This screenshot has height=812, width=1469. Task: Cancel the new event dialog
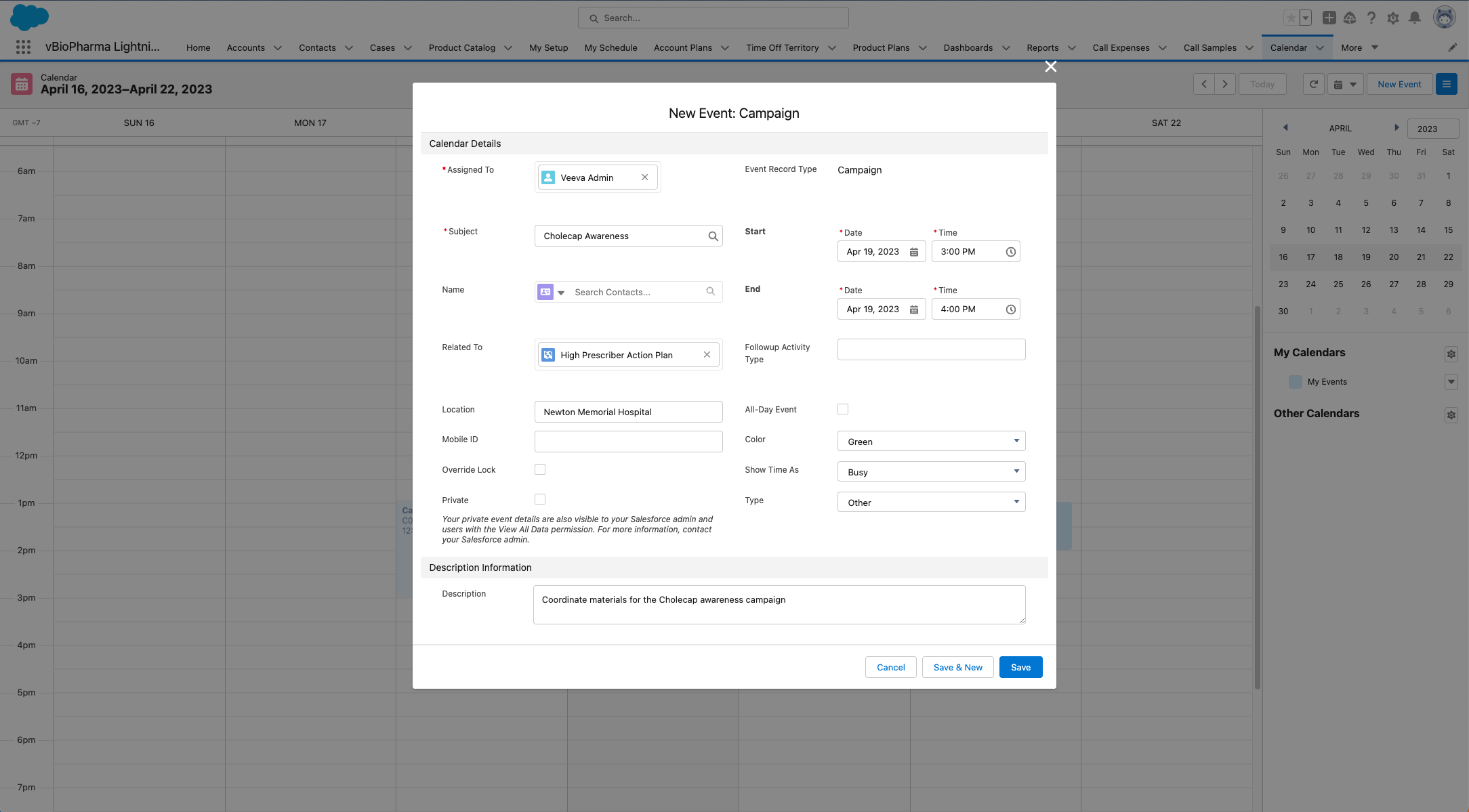890,667
